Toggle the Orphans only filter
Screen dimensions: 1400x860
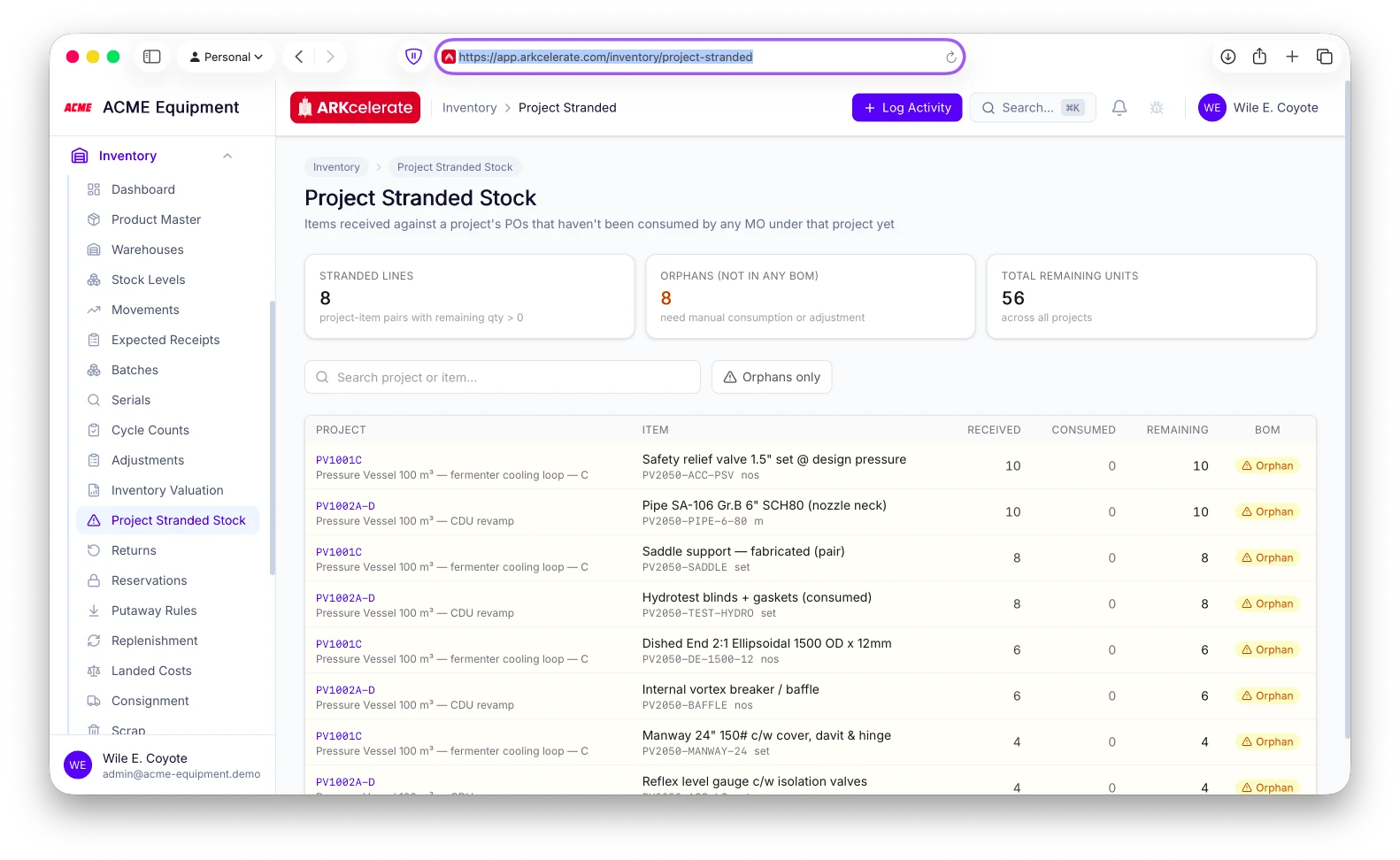pos(772,377)
